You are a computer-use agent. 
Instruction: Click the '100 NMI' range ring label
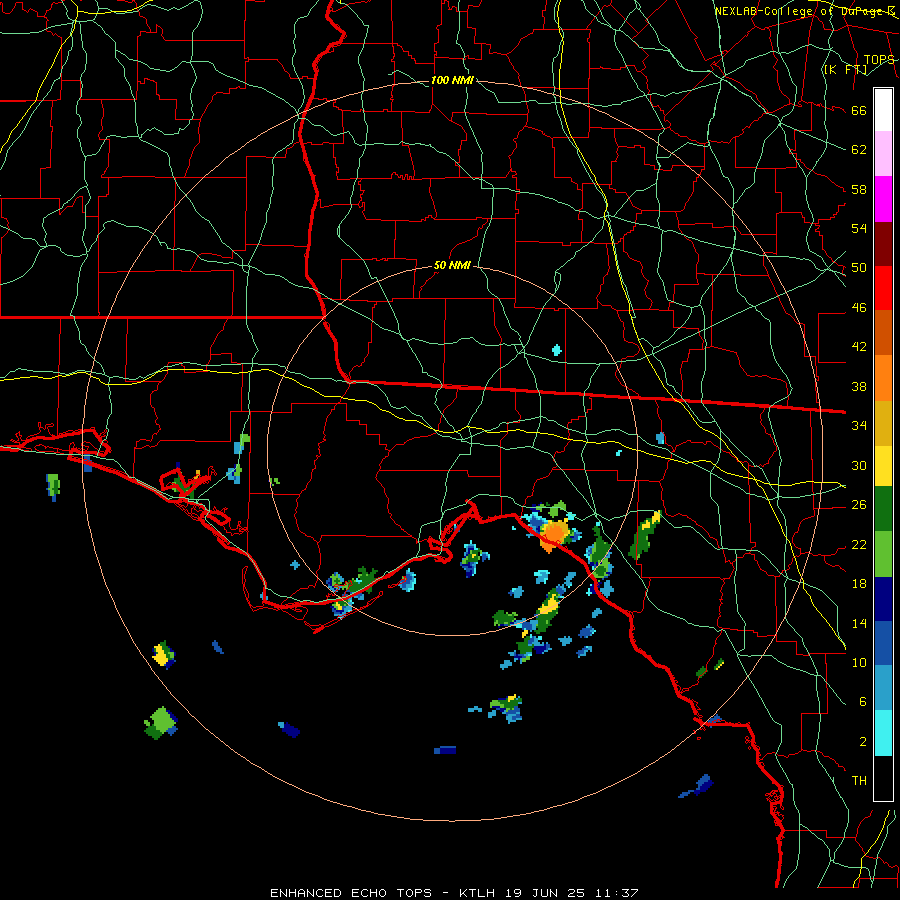pos(452,80)
